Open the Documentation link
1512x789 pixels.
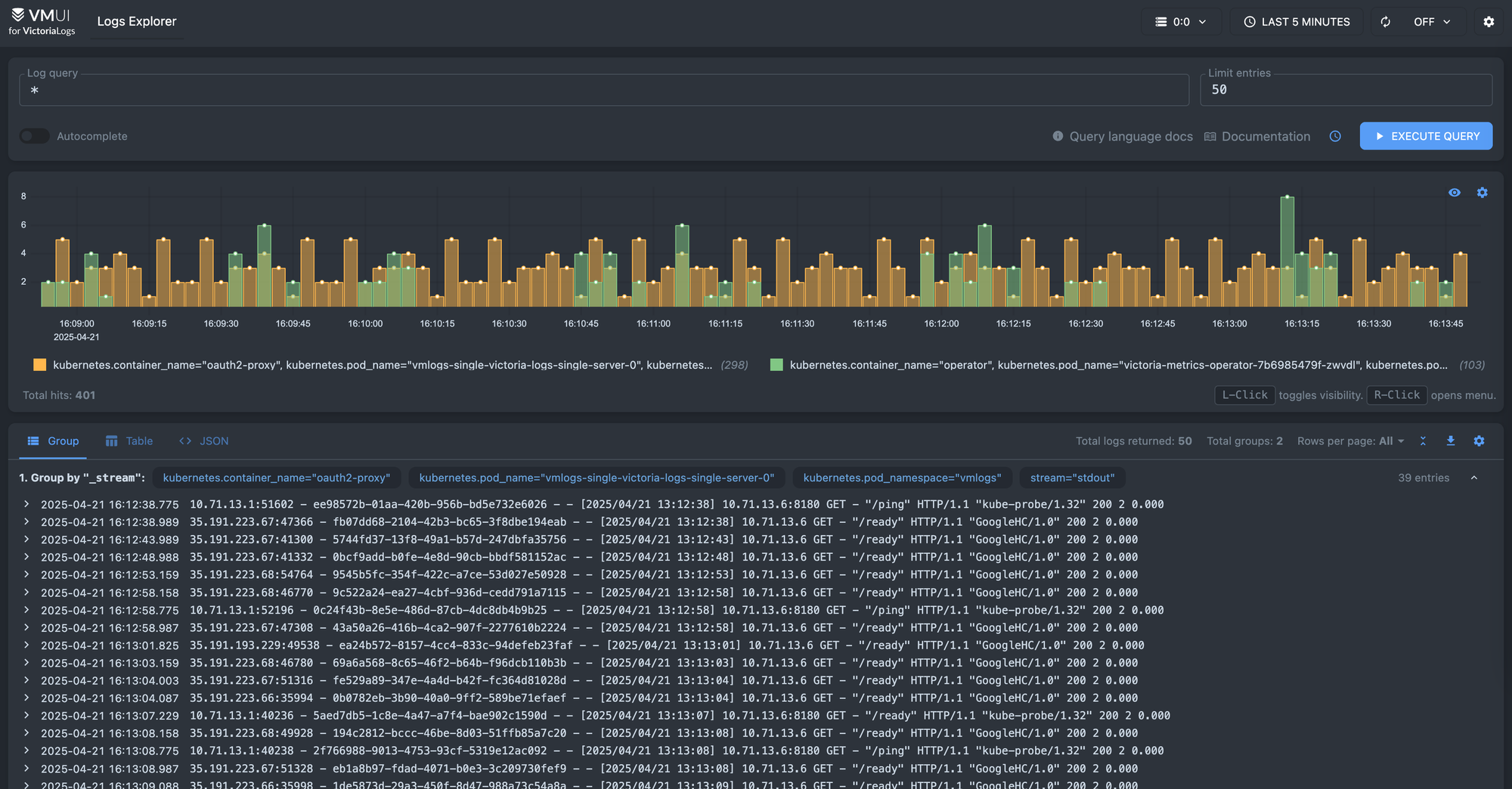1257,136
